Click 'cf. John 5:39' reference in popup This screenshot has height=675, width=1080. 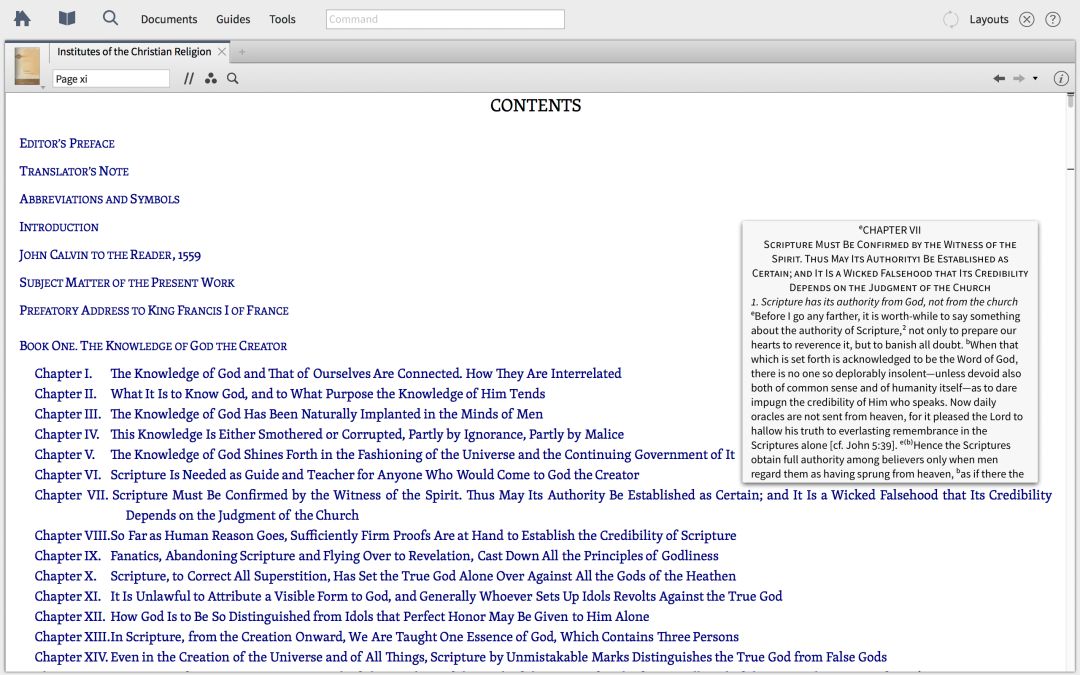pos(864,446)
